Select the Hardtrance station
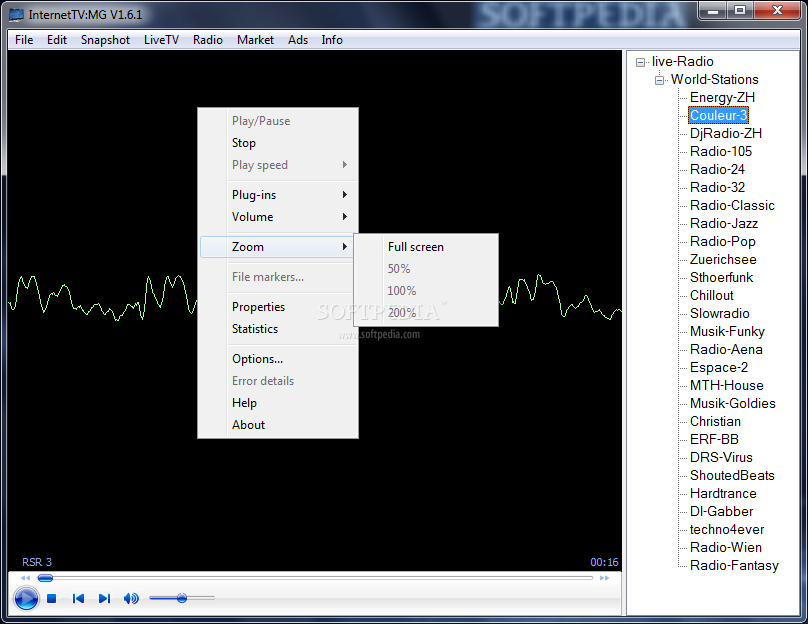The width and height of the screenshot is (808, 624). coord(723,494)
